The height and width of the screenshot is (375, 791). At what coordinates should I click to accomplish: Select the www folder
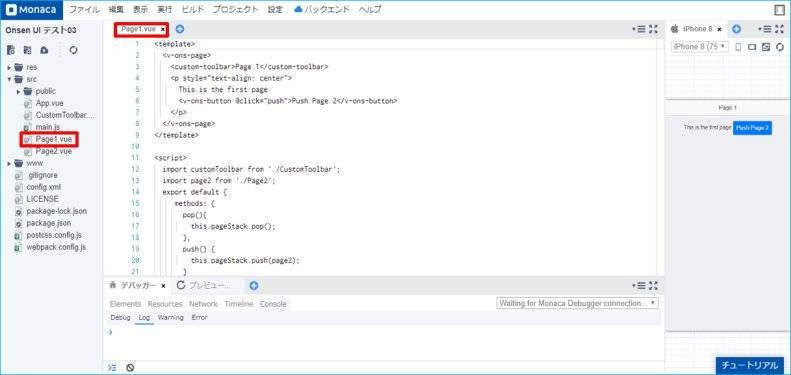35,164
